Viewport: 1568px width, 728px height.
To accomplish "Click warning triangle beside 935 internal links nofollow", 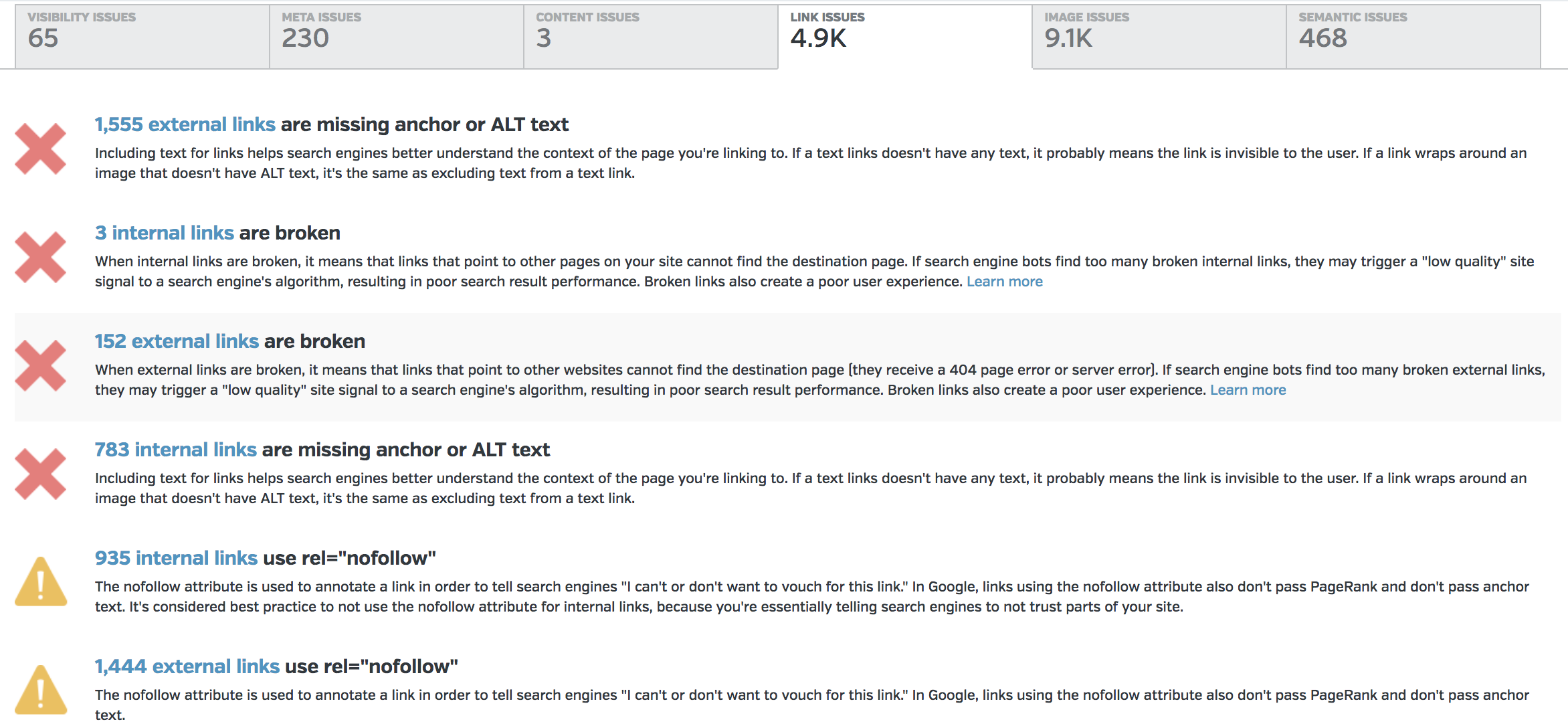I will point(40,582).
